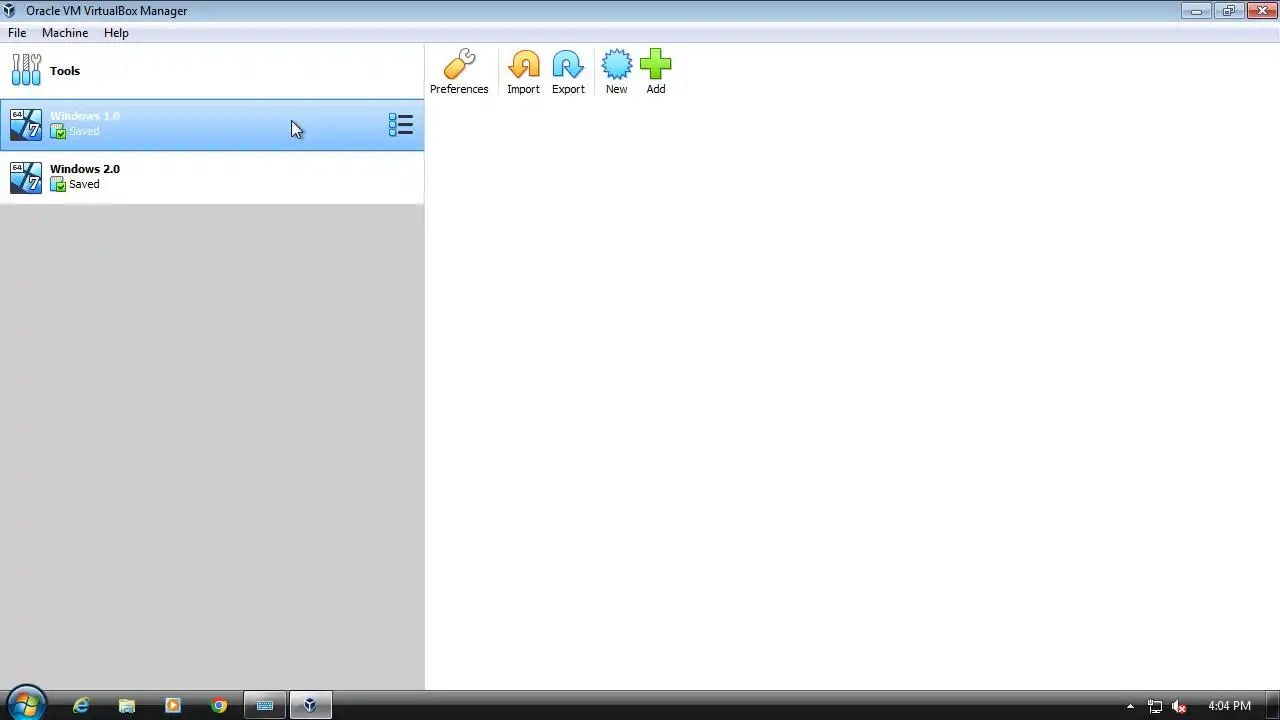Open Windows 1.0 machine menu list icon
The height and width of the screenshot is (720, 1280).
(x=400, y=125)
